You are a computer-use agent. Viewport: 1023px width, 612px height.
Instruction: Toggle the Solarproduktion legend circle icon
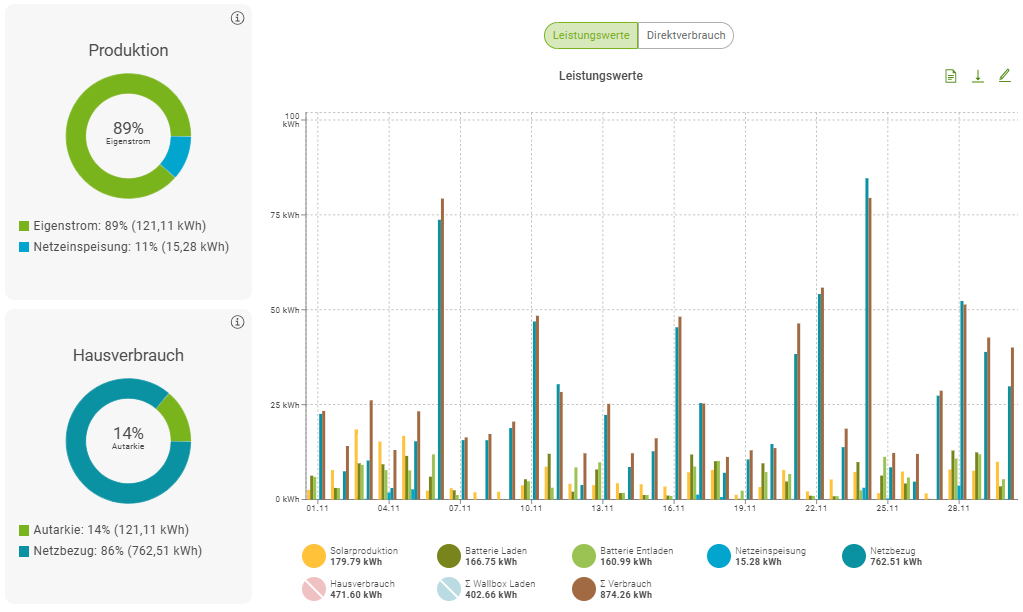pyautogui.click(x=314, y=556)
